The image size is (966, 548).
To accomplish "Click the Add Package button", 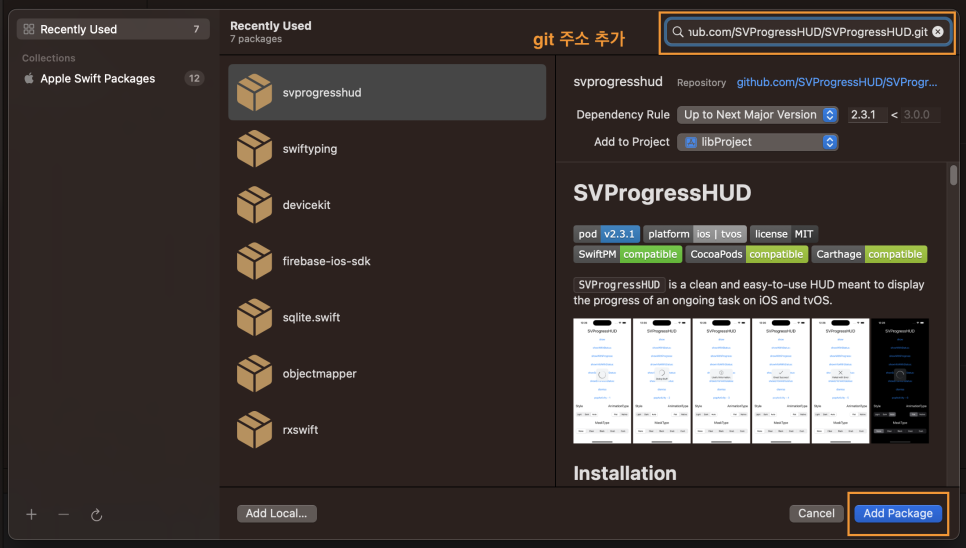I will 898,514.
